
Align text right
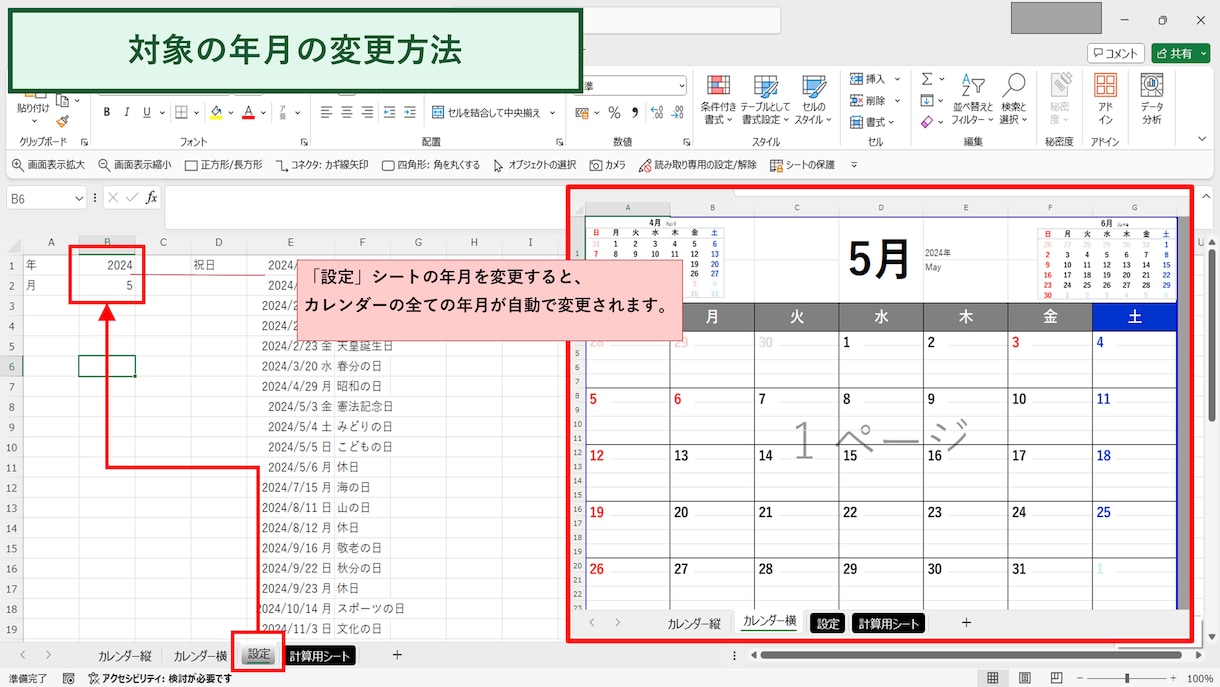point(368,112)
